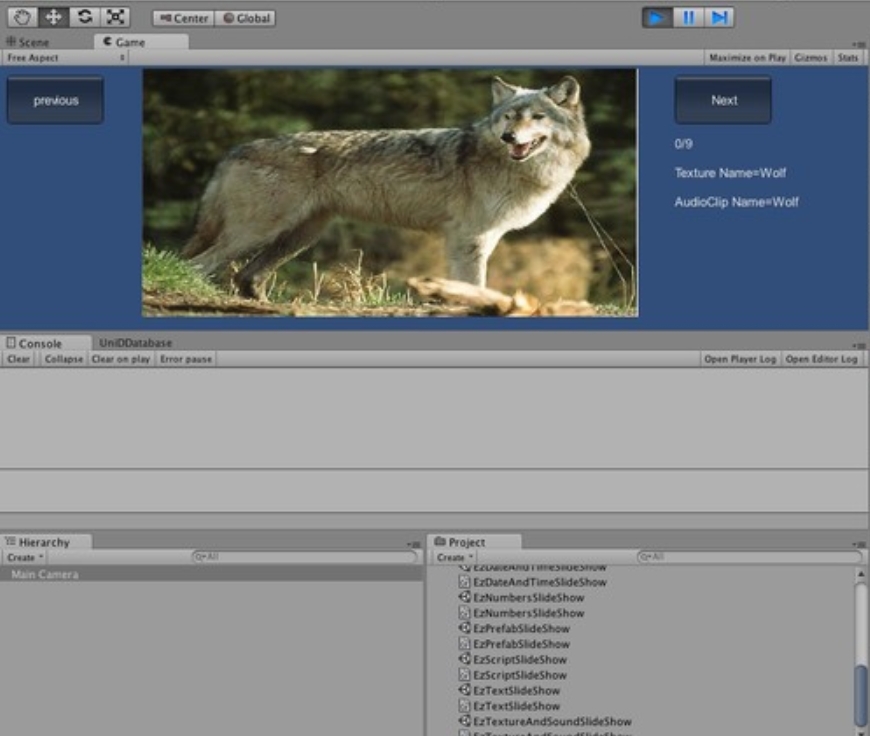This screenshot has height=736, width=870.
Task: Click the previous slideshow button
Action: point(55,100)
